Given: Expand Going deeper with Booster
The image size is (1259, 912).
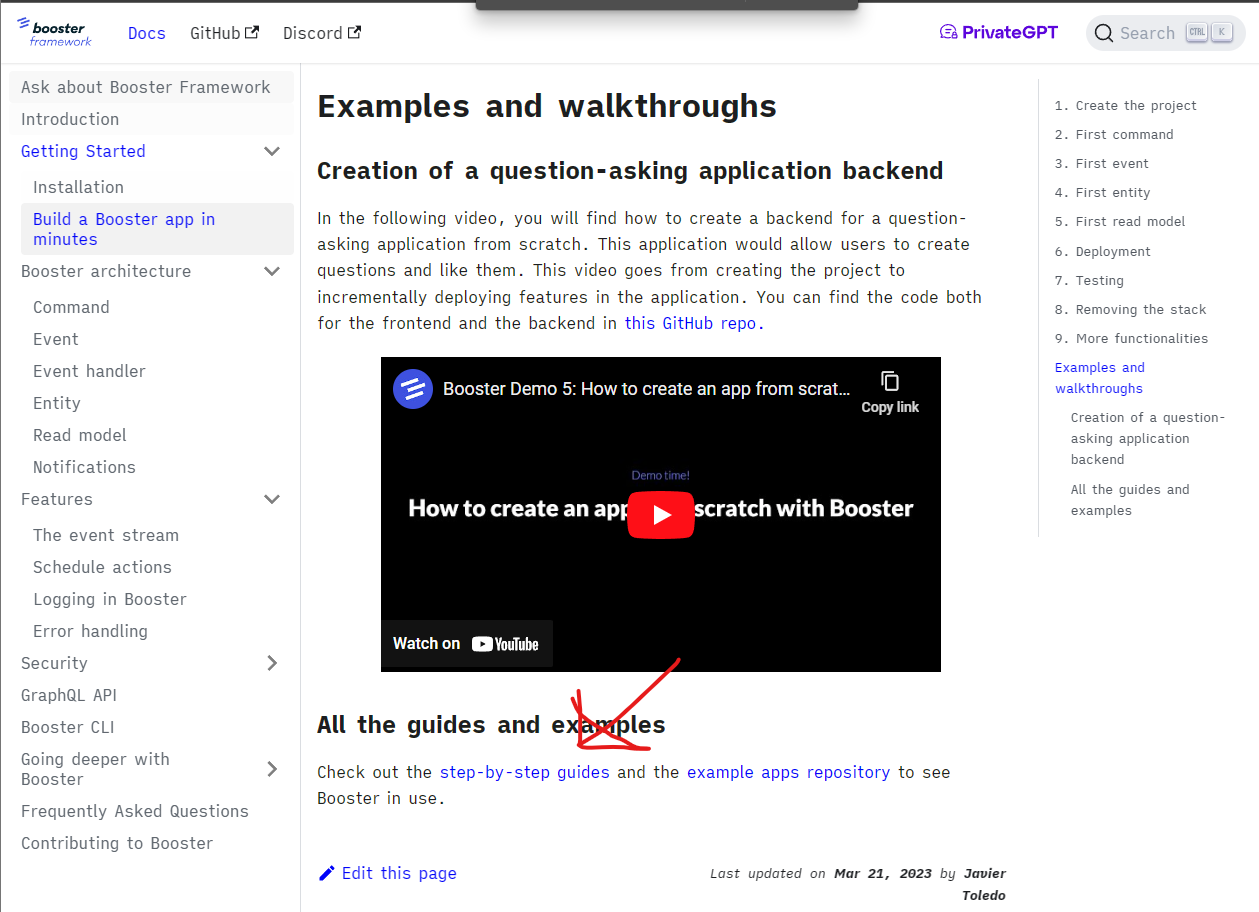Looking at the screenshot, I should [272, 769].
